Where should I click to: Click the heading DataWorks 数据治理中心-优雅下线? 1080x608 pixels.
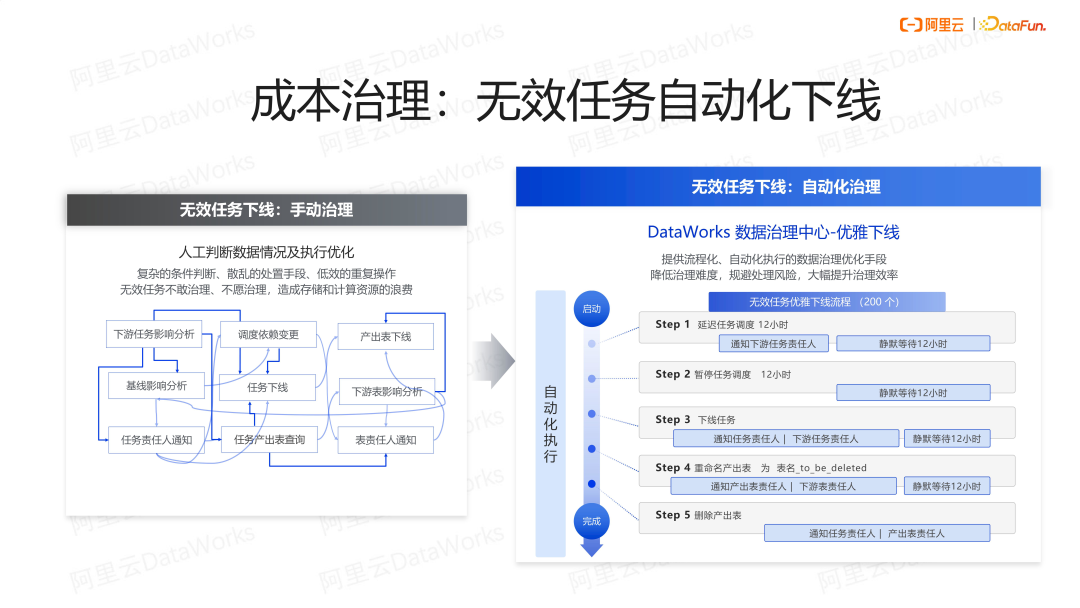coord(773,232)
